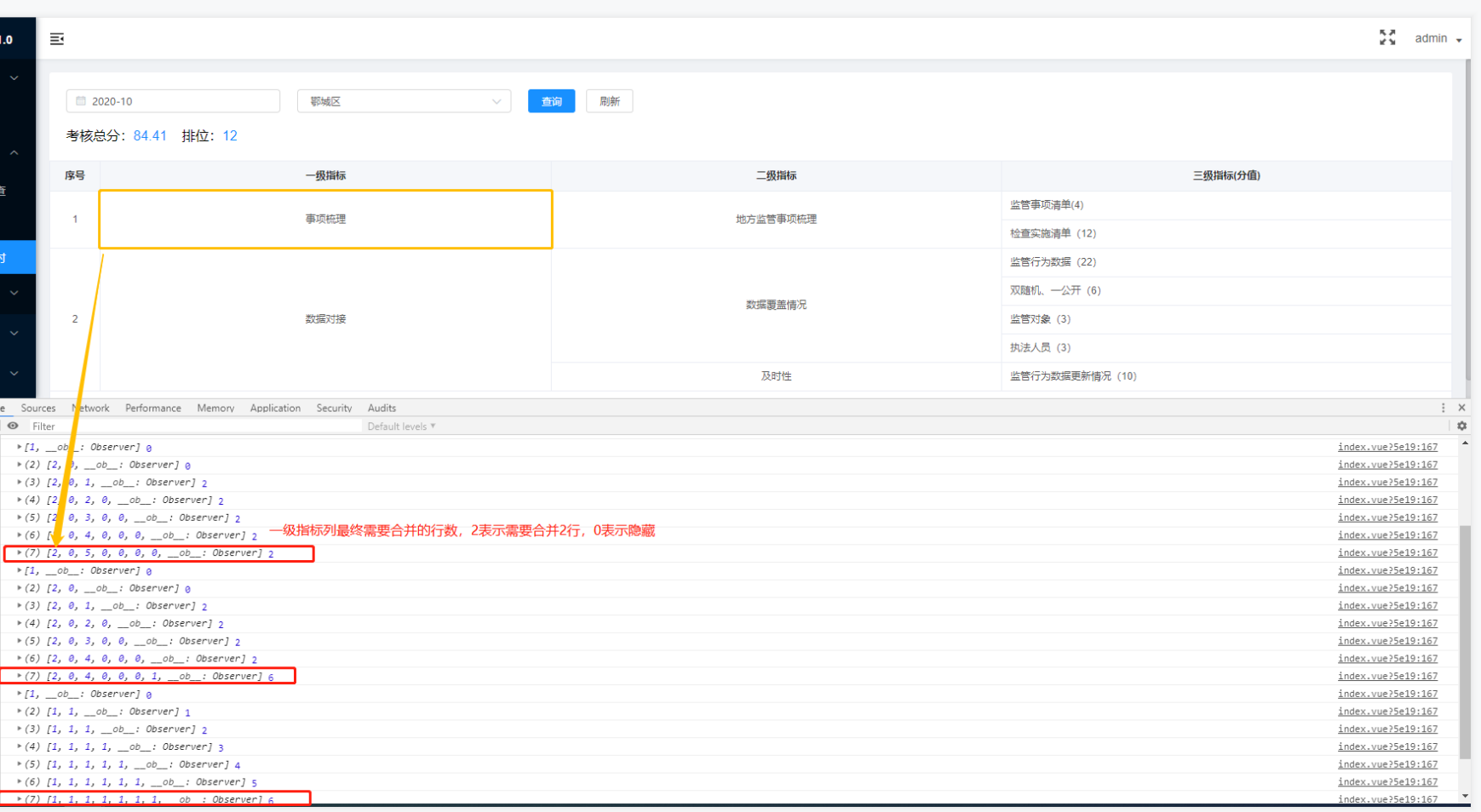Screen dimensions: 1481x812
Task: Click the 三级指标(分值) column header
Action: (x=1226, y=175)
